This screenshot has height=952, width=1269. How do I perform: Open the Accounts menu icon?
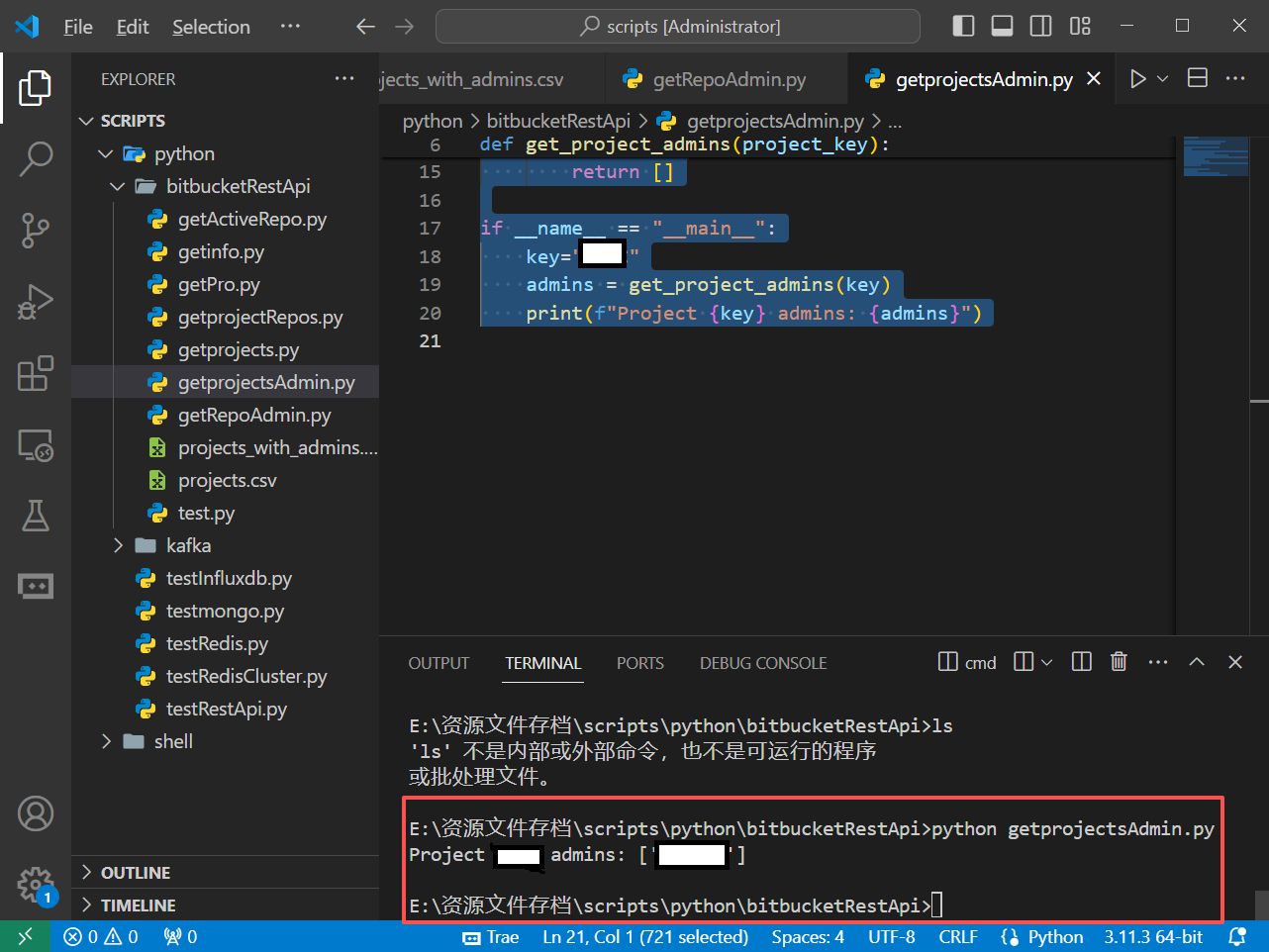point(36,813)
